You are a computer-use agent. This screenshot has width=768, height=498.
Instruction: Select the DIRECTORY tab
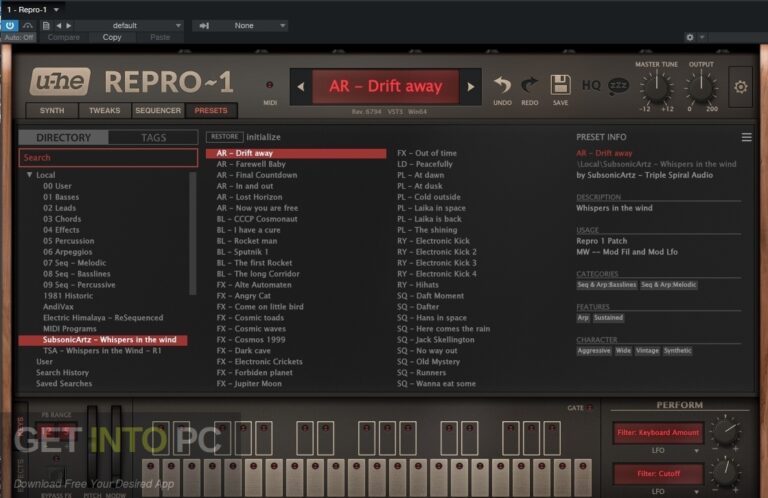pos(64,138)
